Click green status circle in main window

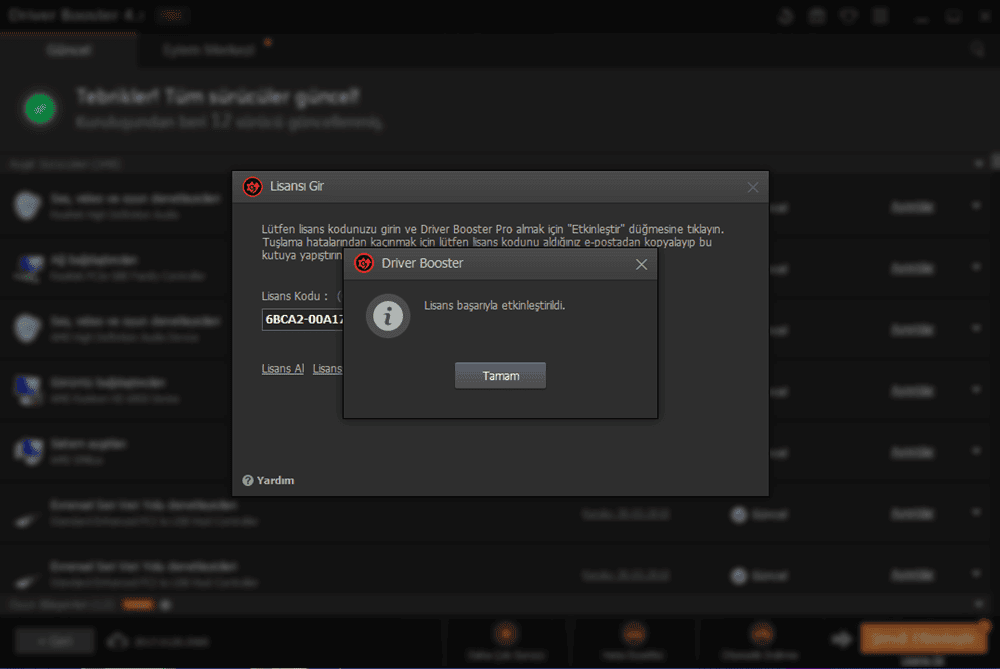click(40, 108)
